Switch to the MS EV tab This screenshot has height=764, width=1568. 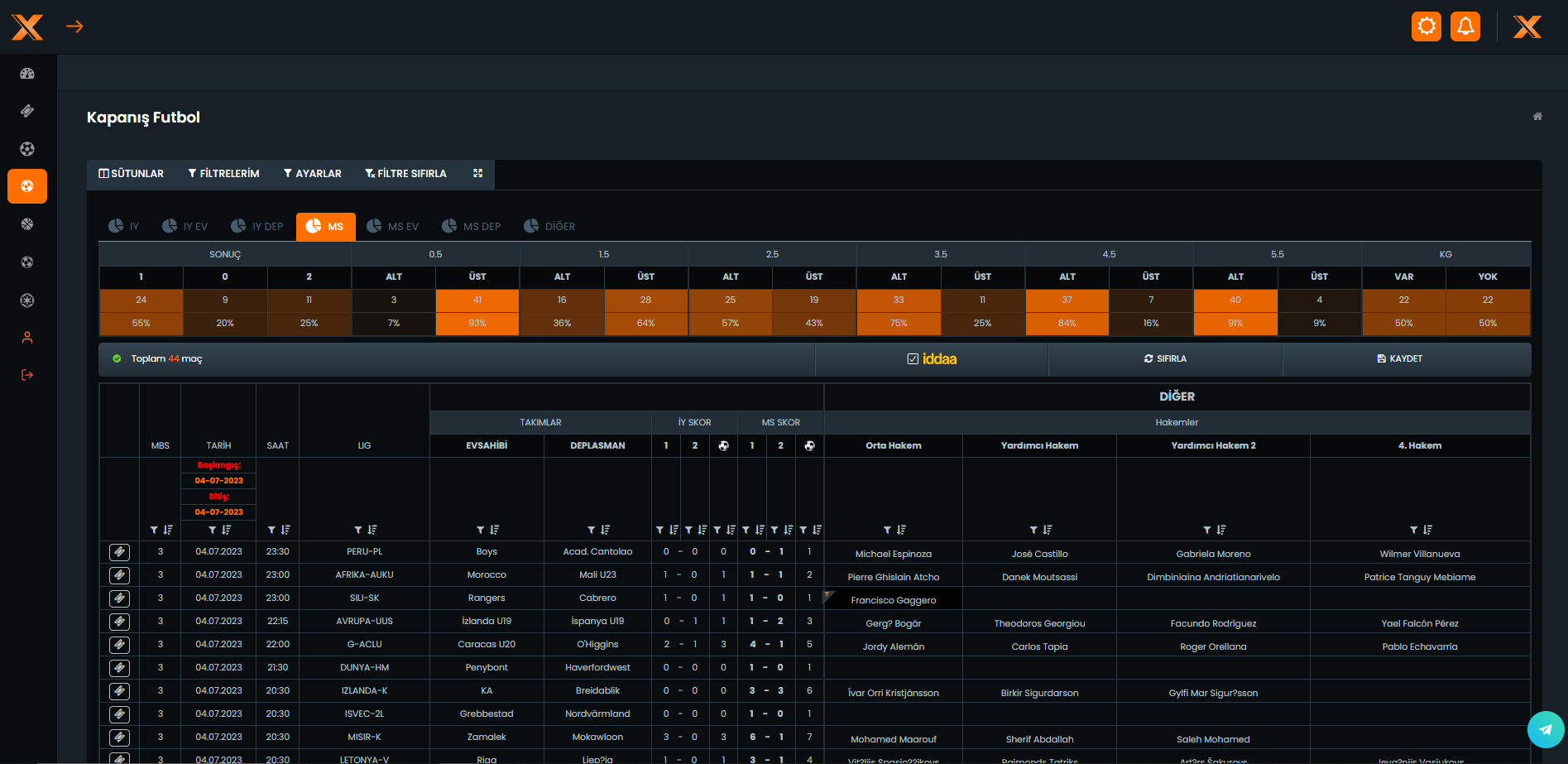pyautogui.click(x=393, y=226)
